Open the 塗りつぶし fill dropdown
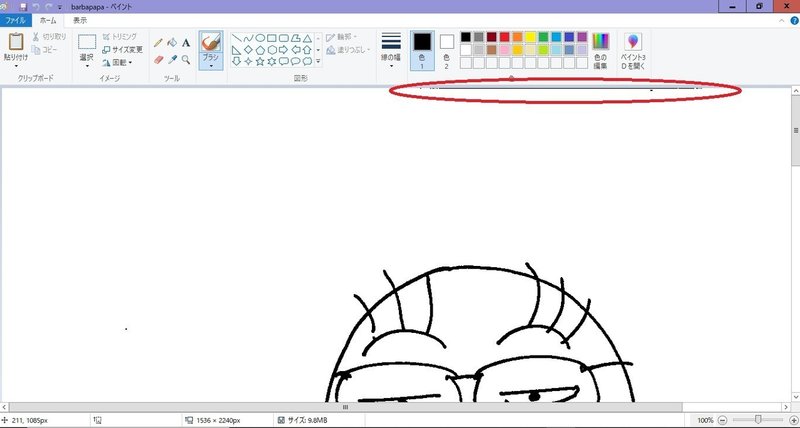 click(x=347, y=49)
